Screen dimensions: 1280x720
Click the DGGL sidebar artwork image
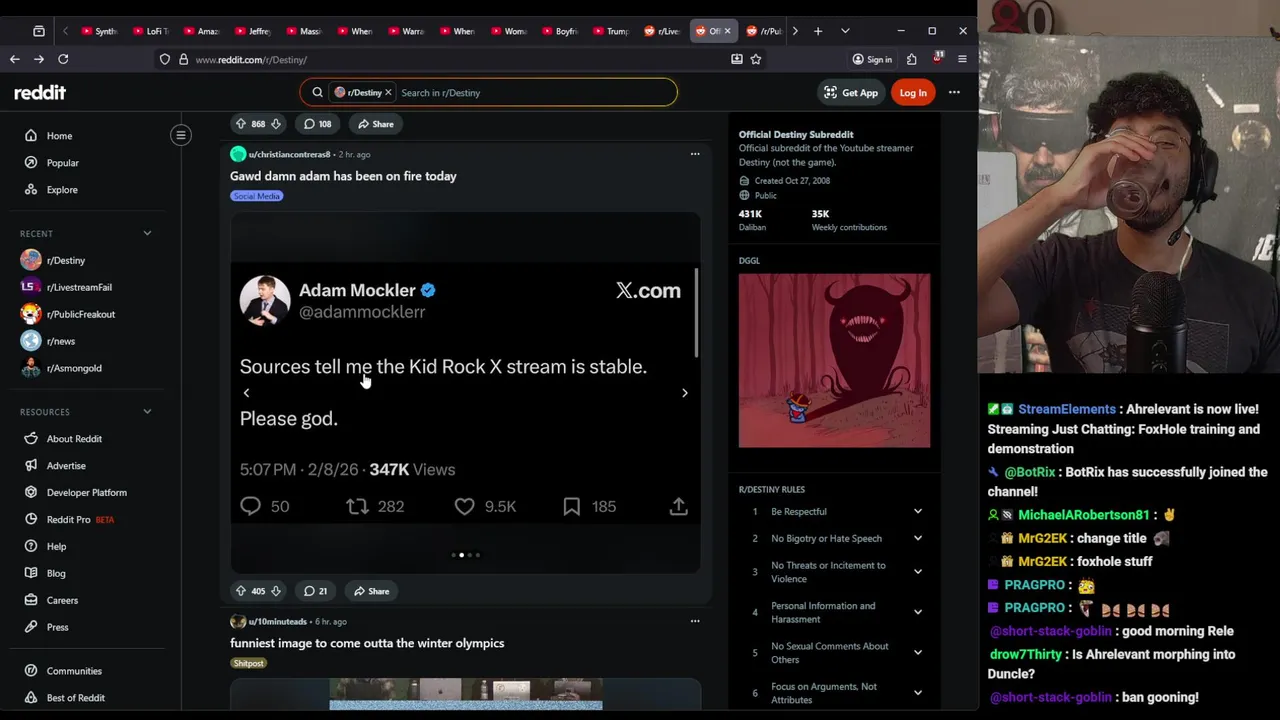pos(834,360)
